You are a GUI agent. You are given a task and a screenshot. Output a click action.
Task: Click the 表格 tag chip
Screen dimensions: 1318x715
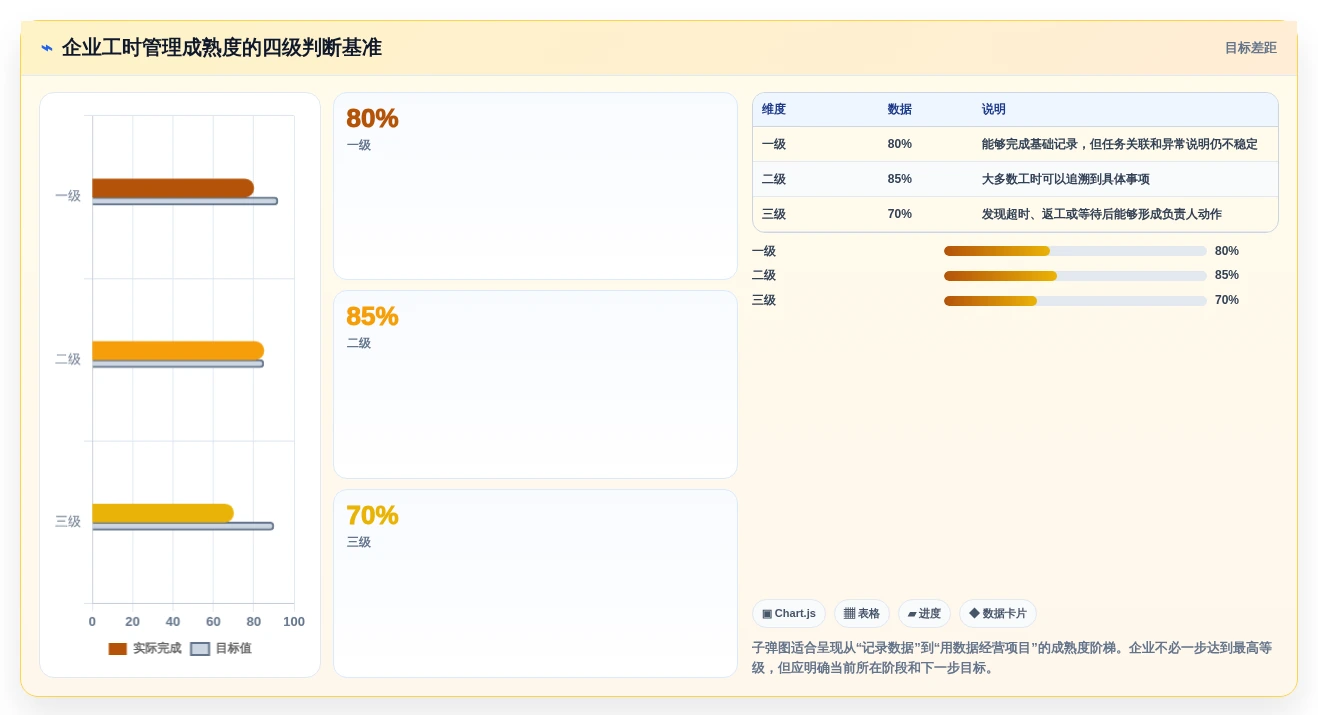(x=862, y=613)
